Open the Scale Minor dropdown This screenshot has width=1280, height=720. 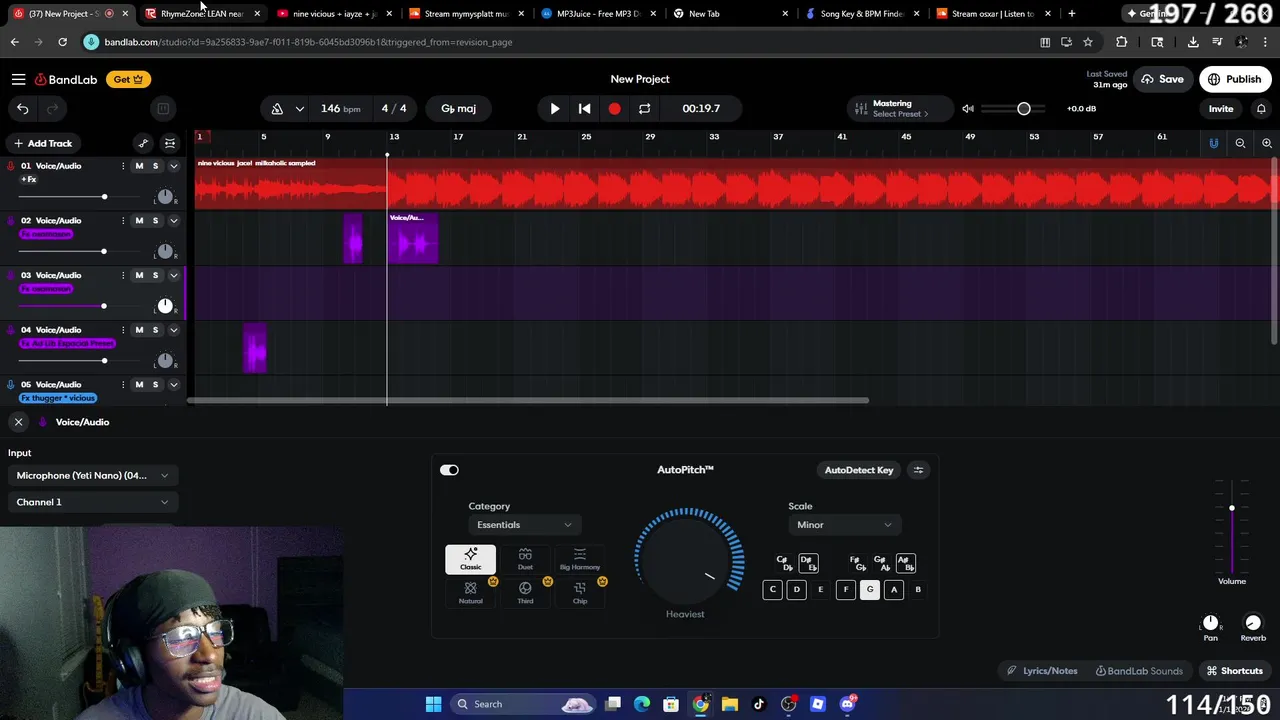(x=845, y=525)
